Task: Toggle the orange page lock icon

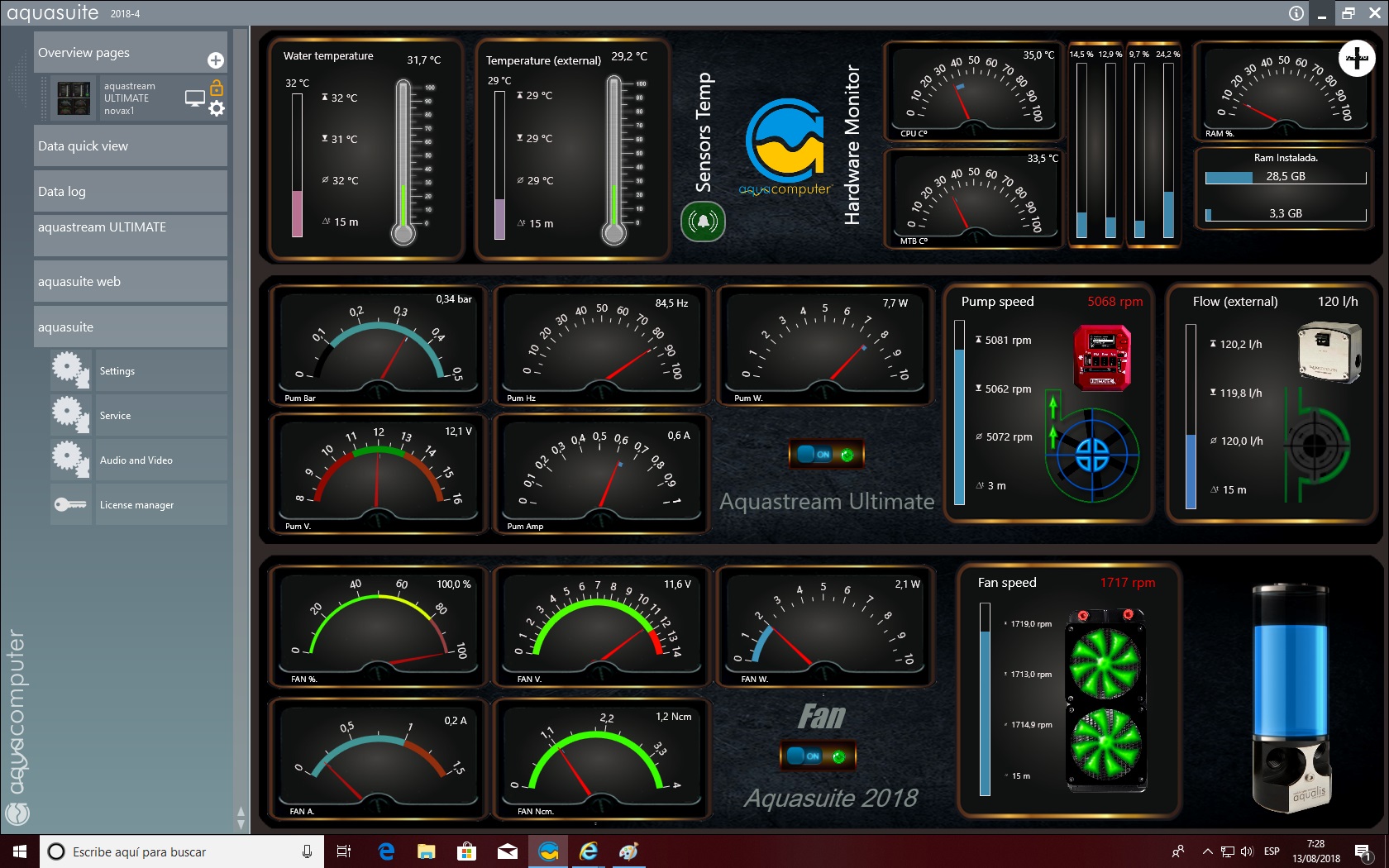Action: 217,87
